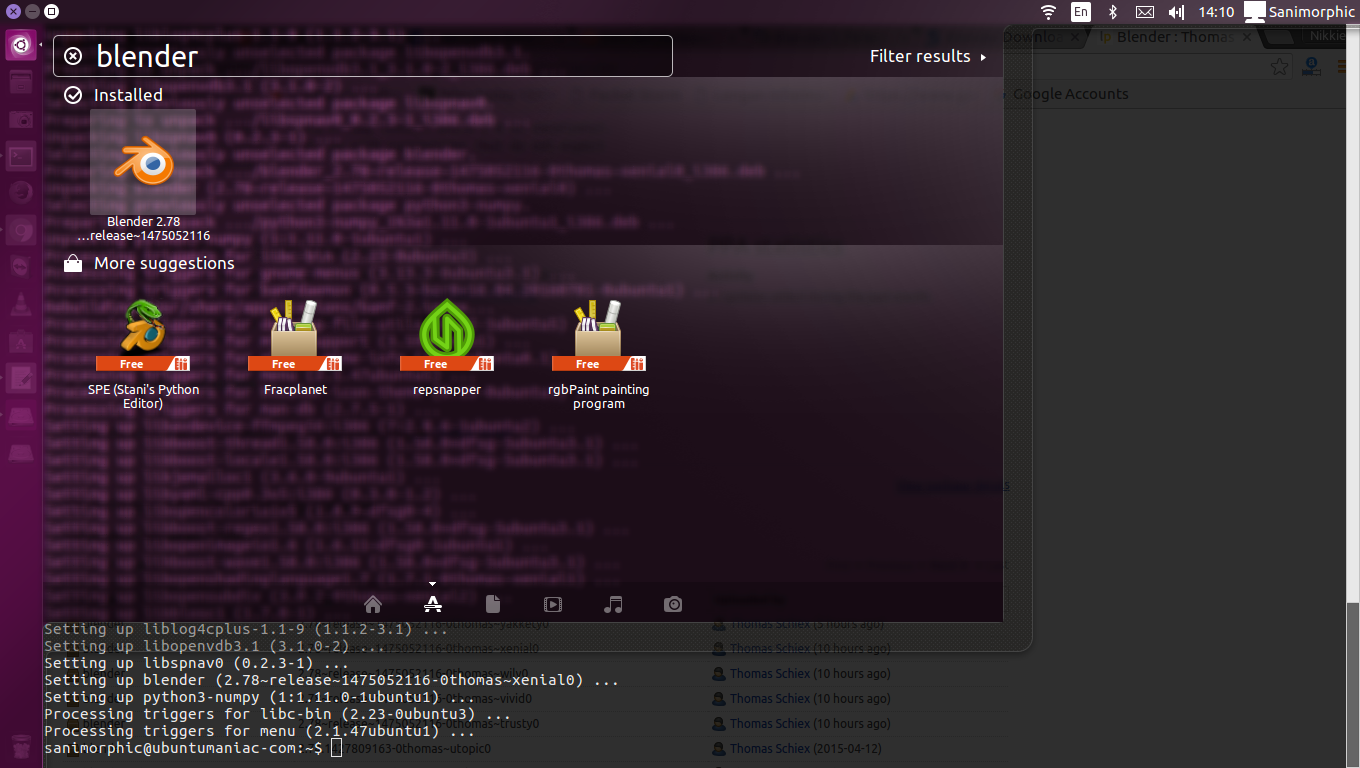Switch to the Music lens

tap(613, 604)
